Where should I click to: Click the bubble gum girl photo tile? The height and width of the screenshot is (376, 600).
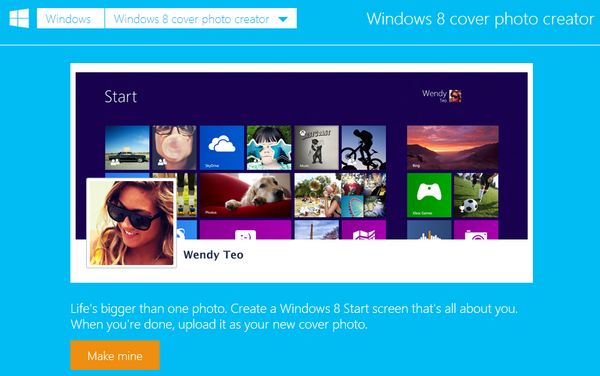(x=175, y=148)
